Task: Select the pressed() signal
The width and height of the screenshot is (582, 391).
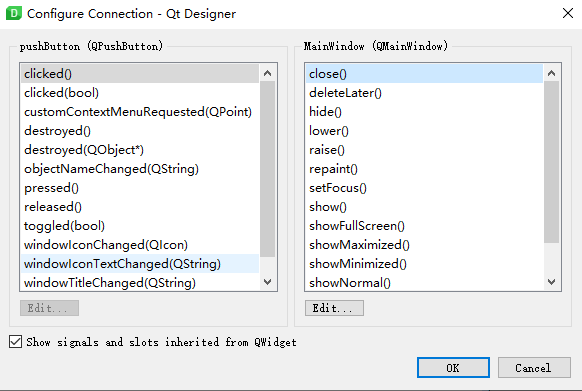Action: 140,188
